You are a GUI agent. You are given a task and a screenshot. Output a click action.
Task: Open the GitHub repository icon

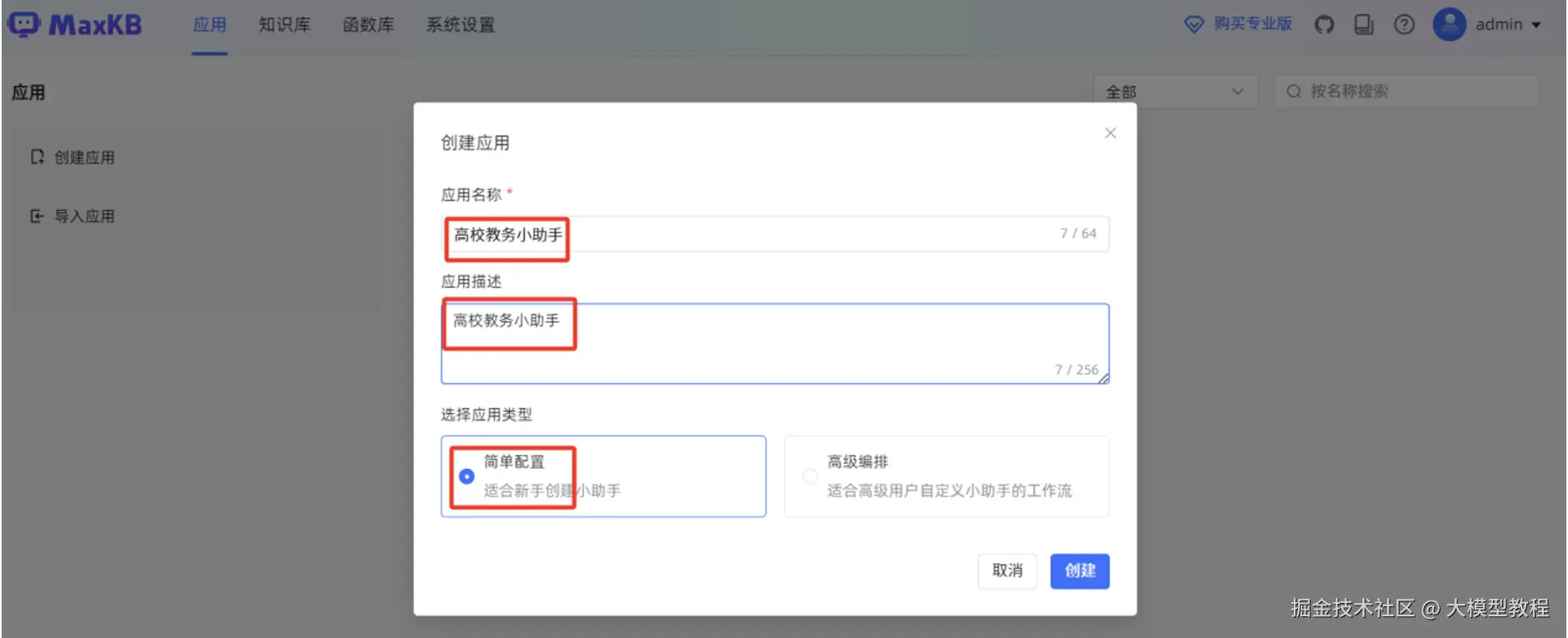1324,25
